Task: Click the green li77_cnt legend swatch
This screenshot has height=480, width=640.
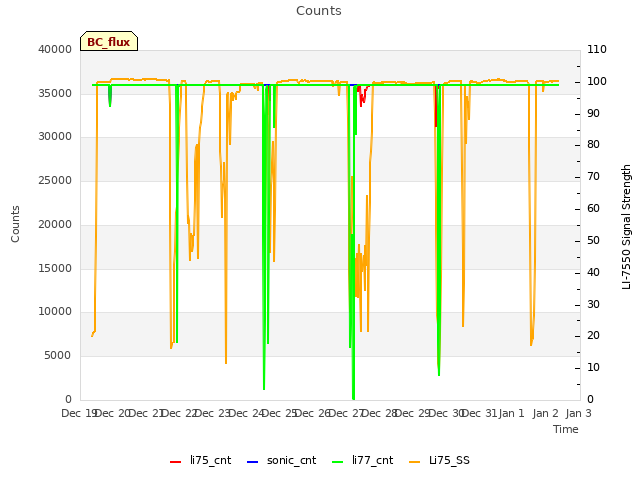Action: (338, 462)
